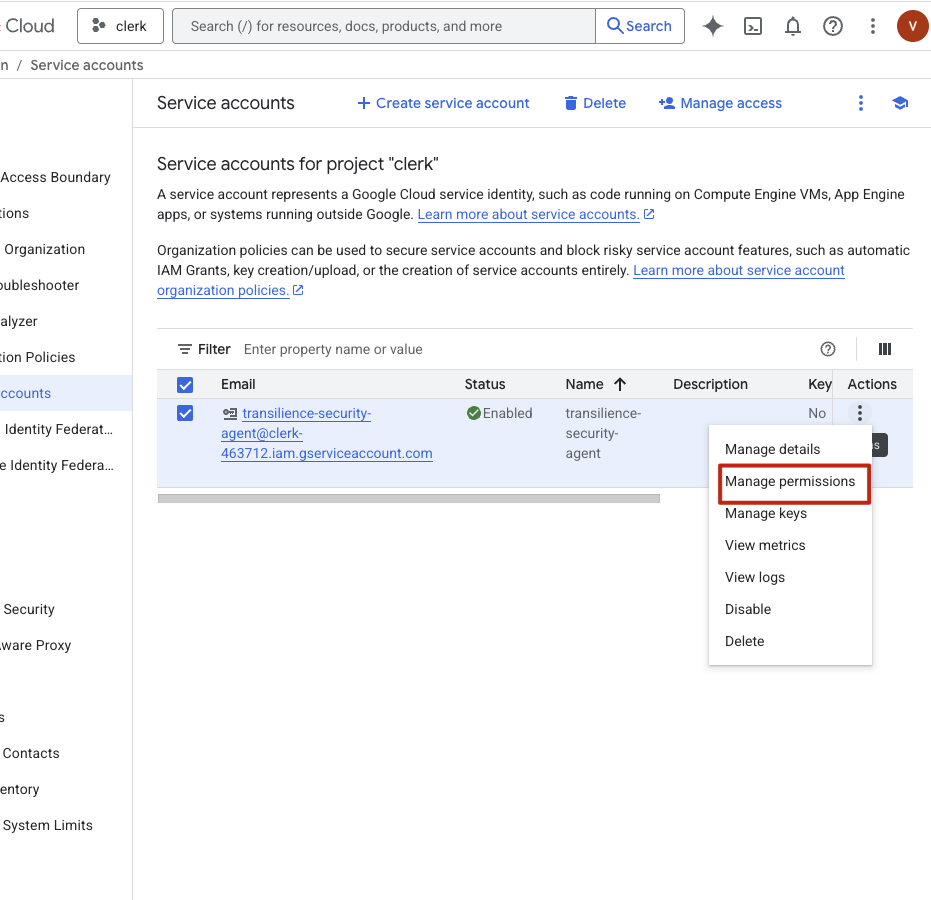Viewport: 931px width, 900px height.
Task: Click Manage access button
Action: [x=720, y=103]
